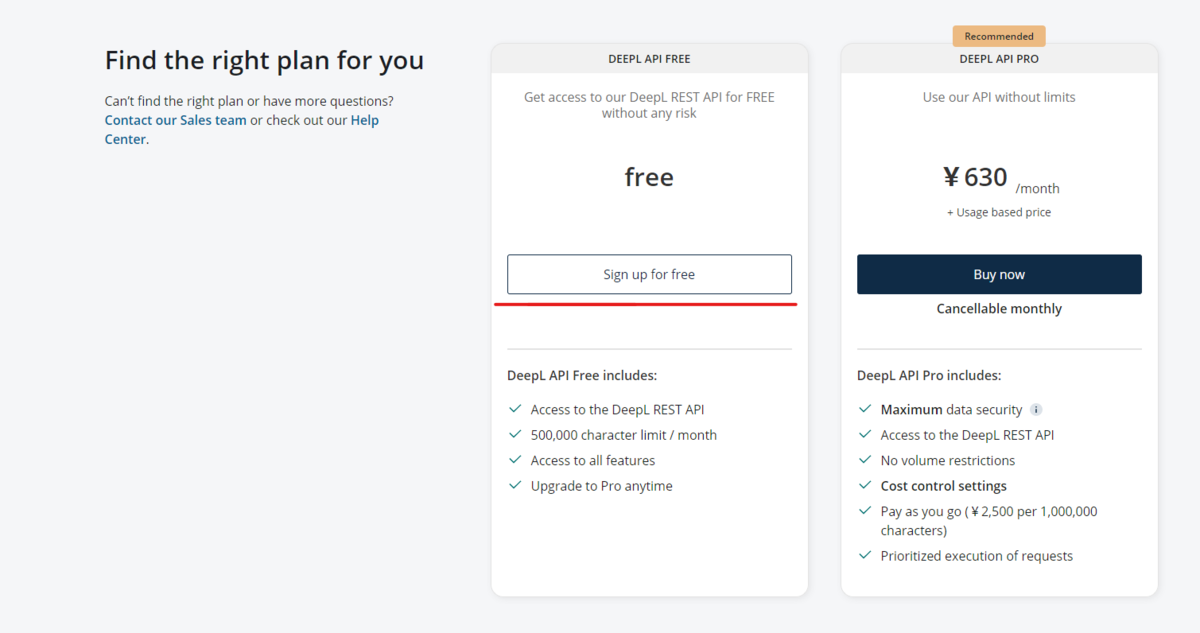Viewport: 1200px width, 633px height.
Task: Select the DEEPL API PRO plan header
Action: pos(999,59)
